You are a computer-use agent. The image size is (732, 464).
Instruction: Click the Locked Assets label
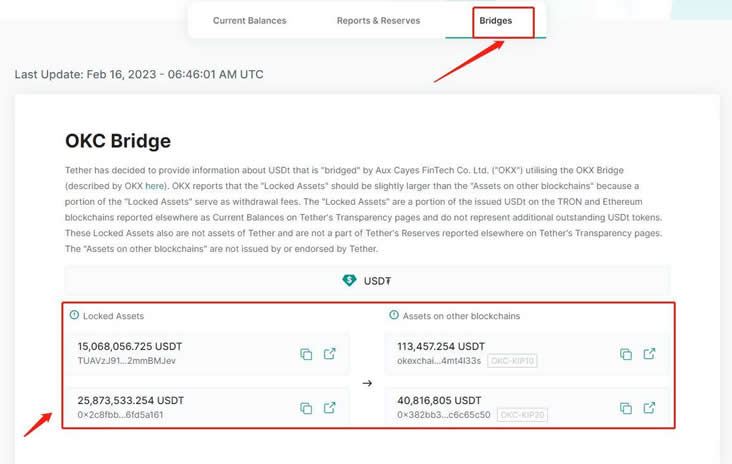[113, 316]
